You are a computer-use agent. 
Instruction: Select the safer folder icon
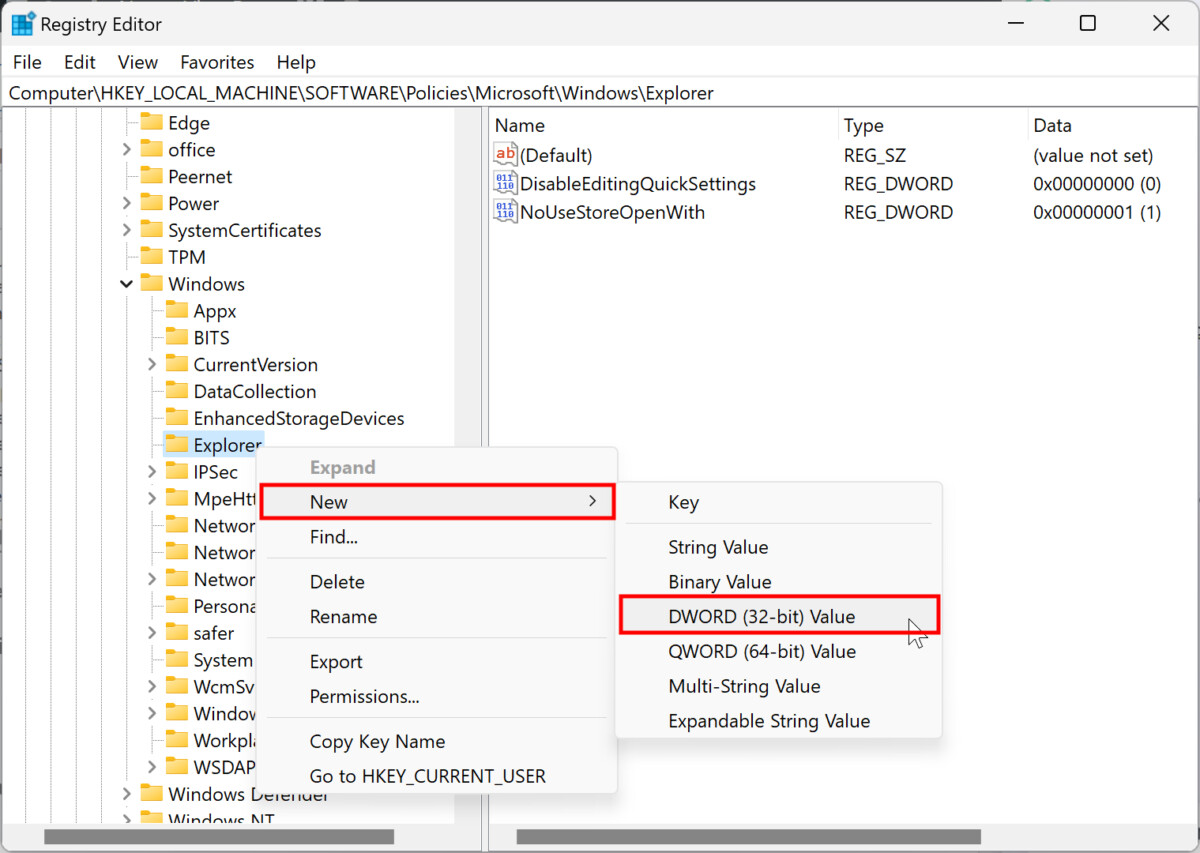point(177,633)
